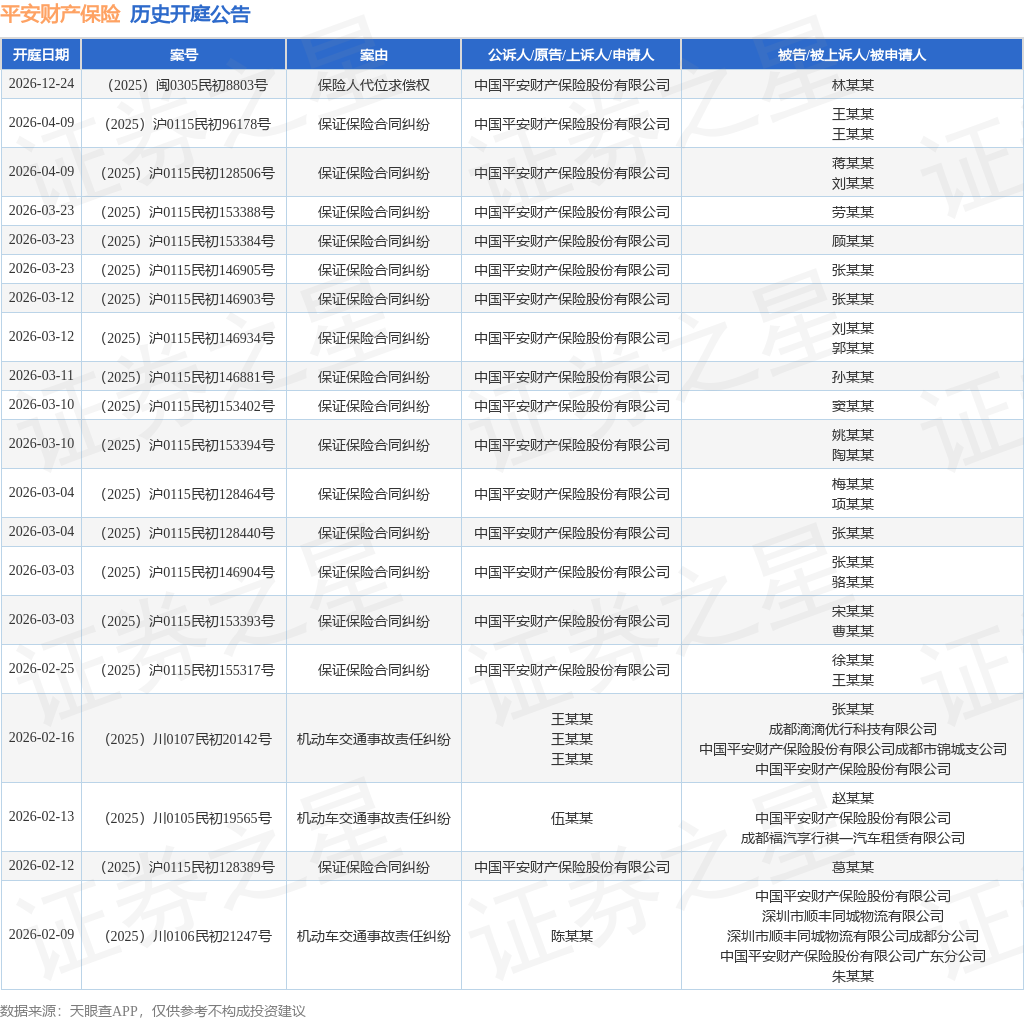Click the 数据来源 天眼查APP footer note
The image size is (1024, 1020).
(152, 1010)
